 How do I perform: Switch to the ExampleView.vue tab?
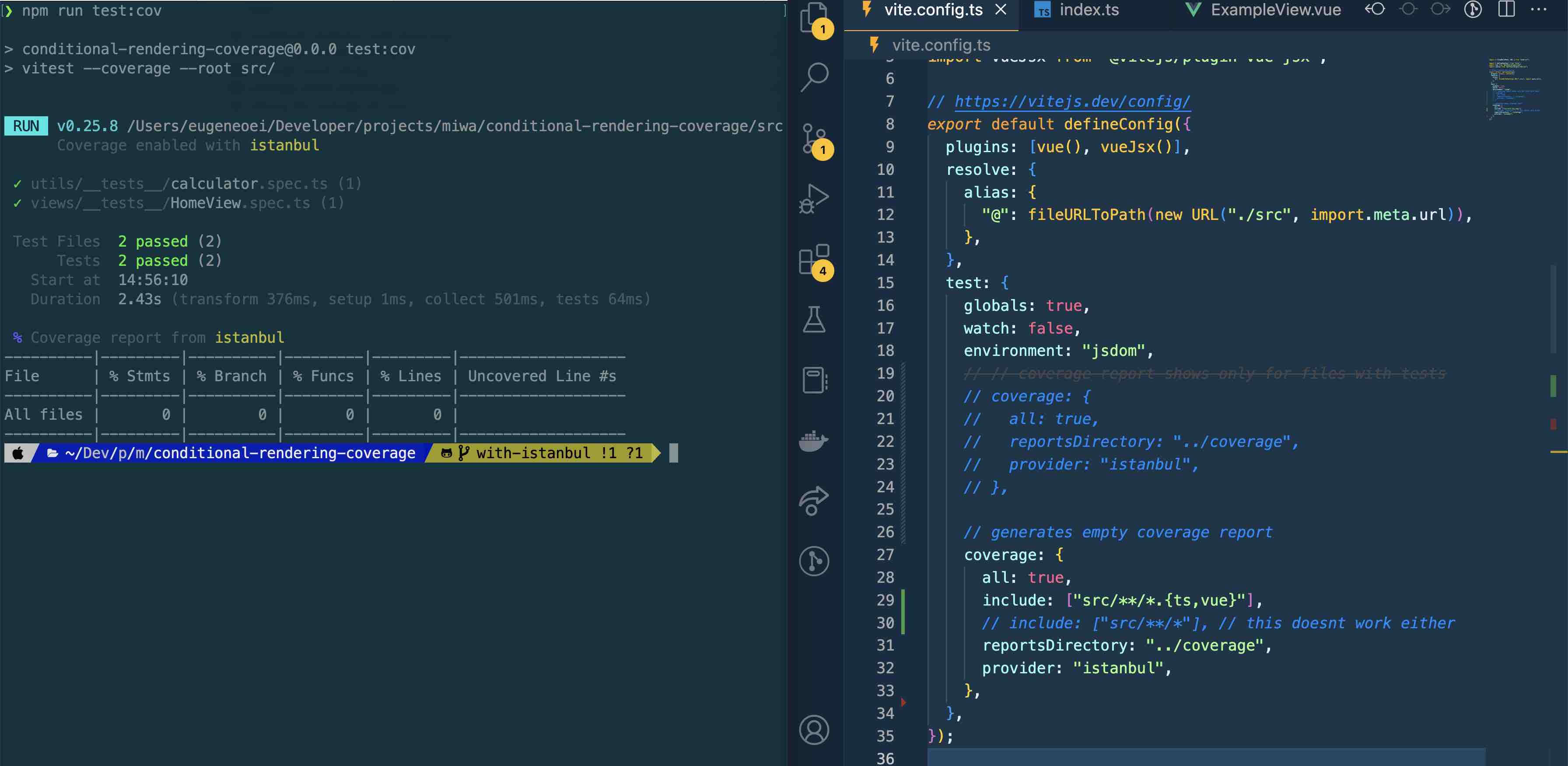coord(1275,10)
